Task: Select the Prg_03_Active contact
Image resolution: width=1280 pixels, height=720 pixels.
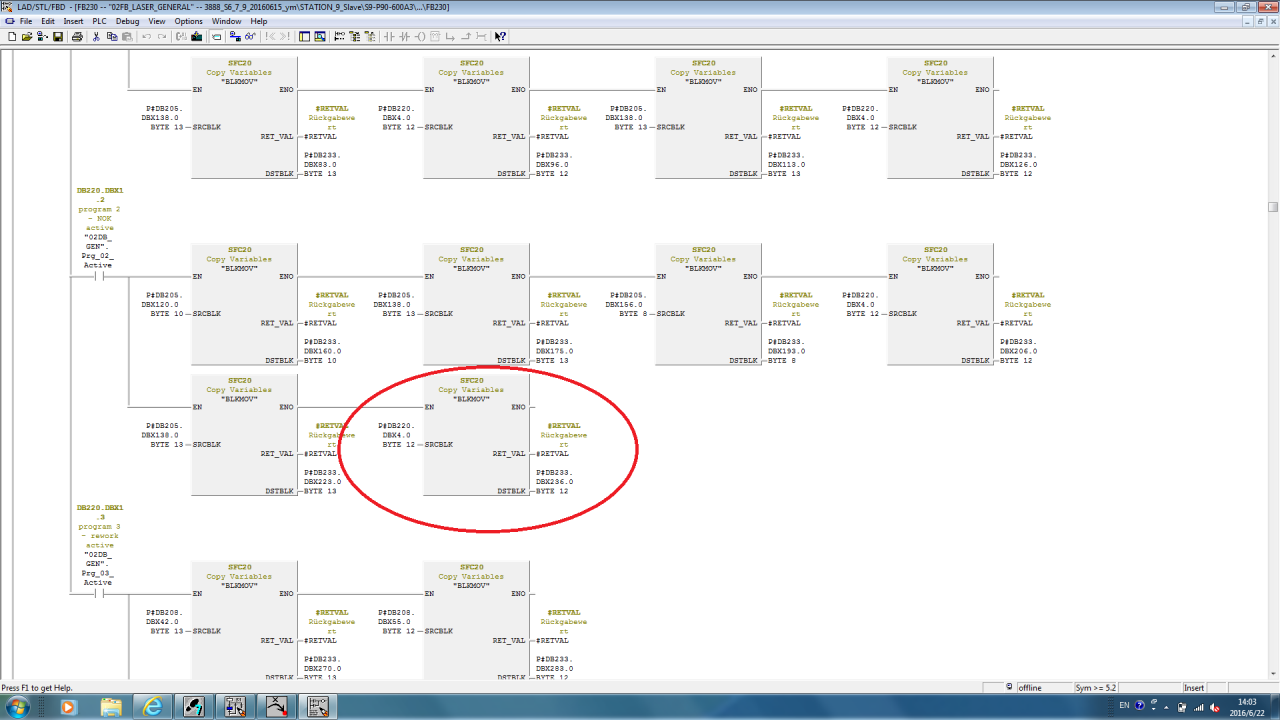Action: (98, 594)
